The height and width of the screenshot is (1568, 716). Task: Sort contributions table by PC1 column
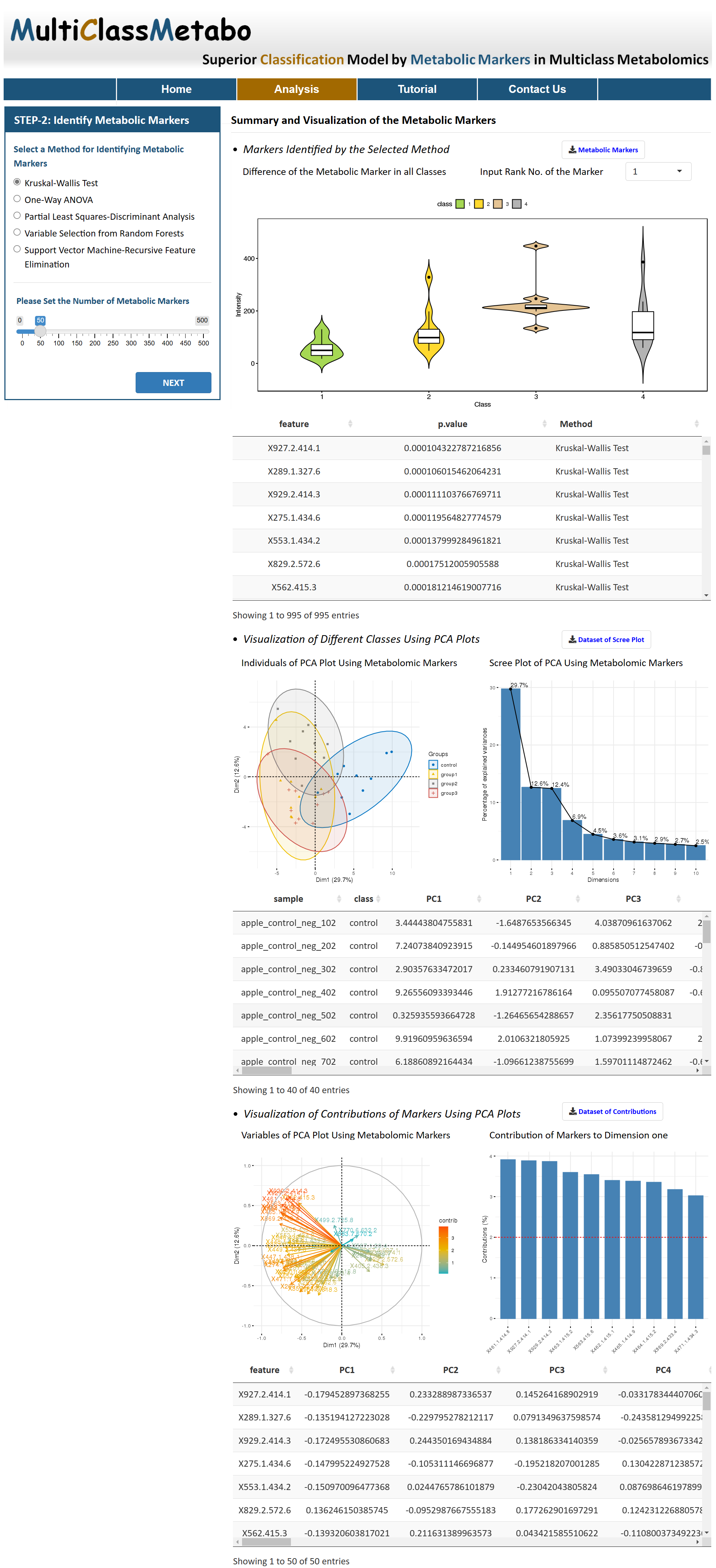[x=346, y=1369]
